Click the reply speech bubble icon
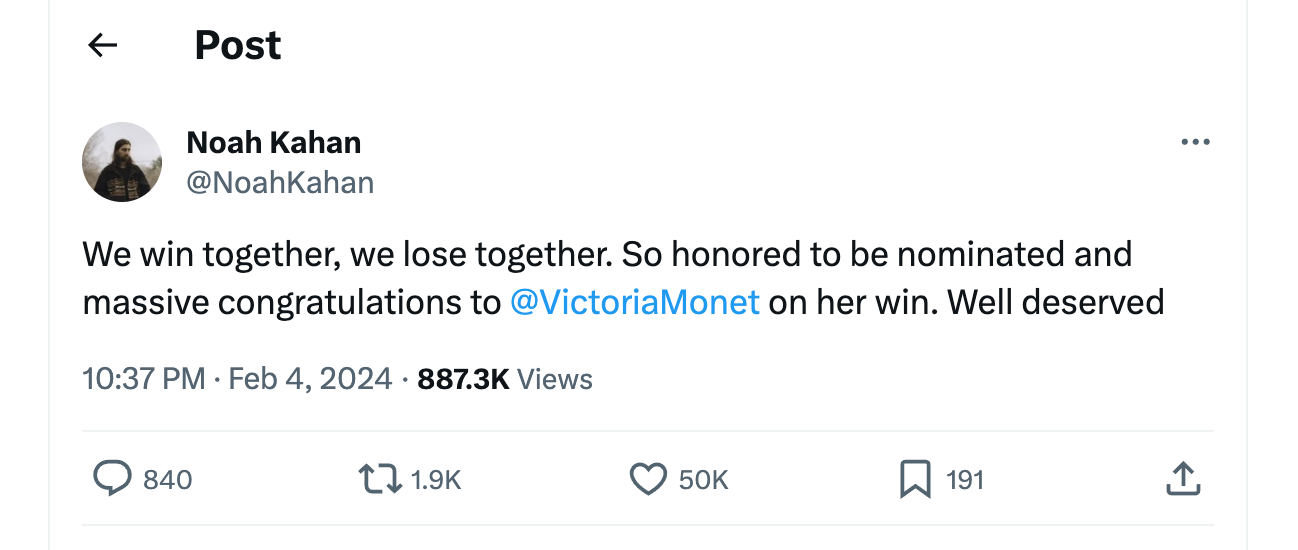Viewport: 1298px width, 550px height. 112,480
